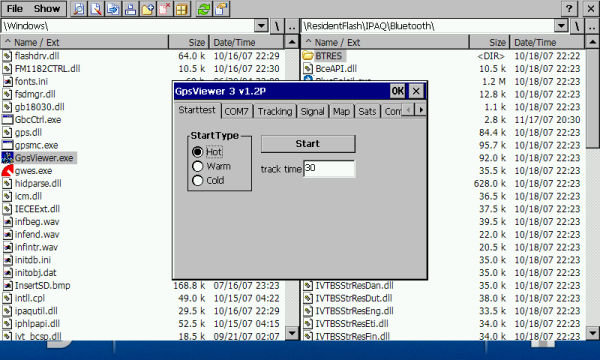Click OK in the GpsViewer title bar
The width and height of the screenshot is (600, 360).
click(397, 91)
